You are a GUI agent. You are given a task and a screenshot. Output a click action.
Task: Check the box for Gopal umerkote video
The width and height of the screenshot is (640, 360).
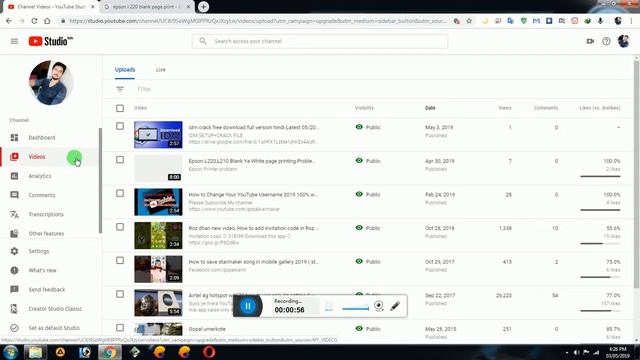point(120,328)
